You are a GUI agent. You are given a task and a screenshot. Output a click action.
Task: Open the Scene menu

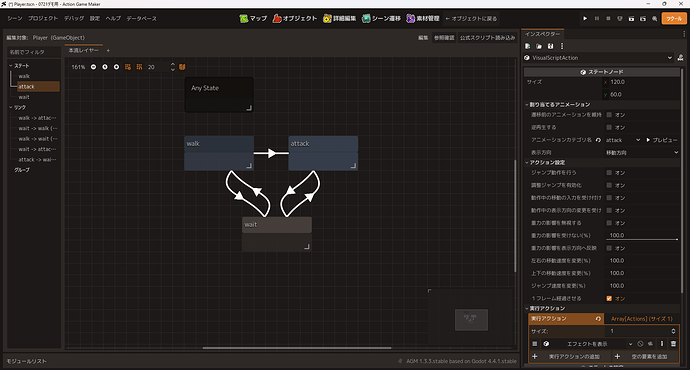[15, 18]
